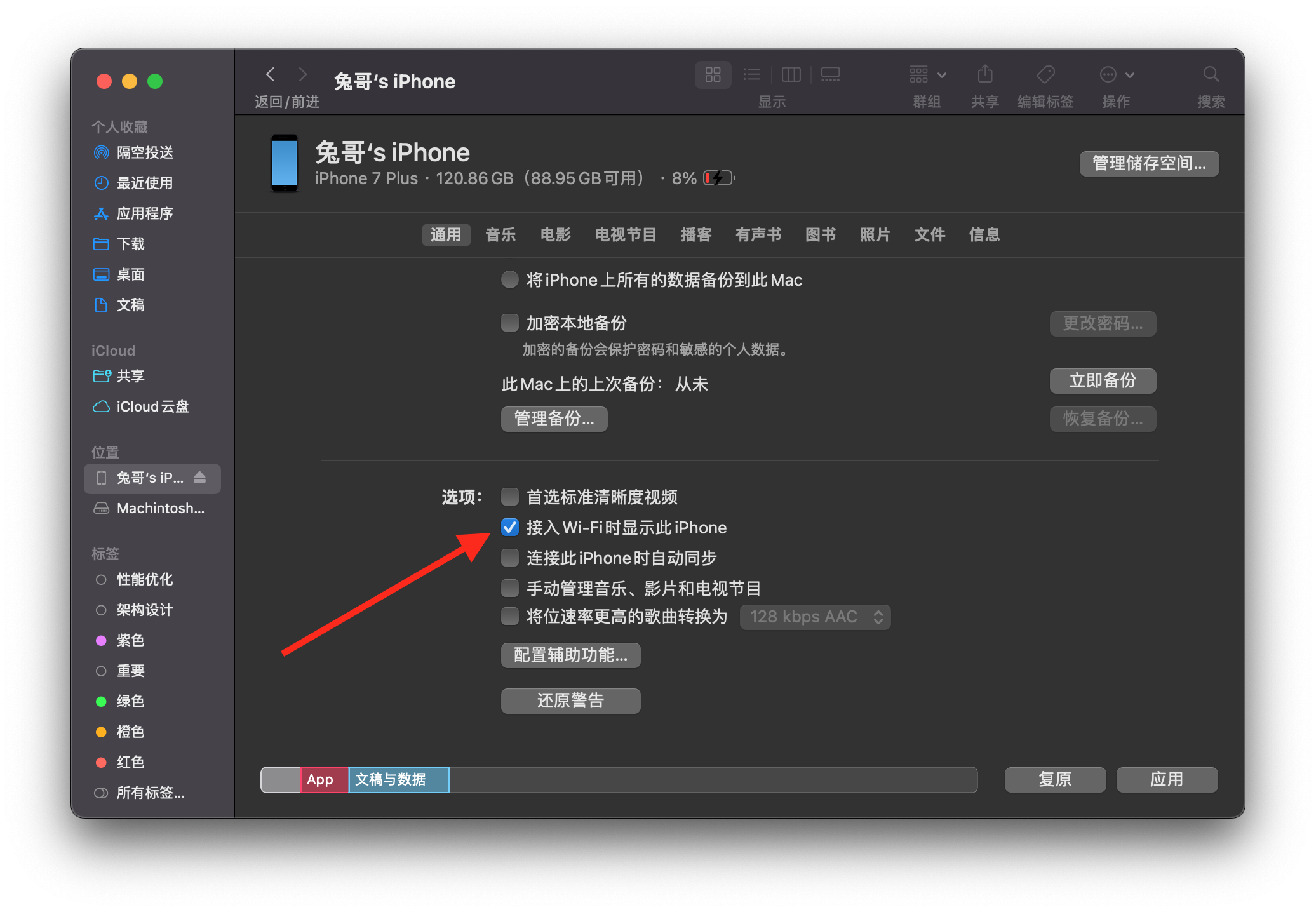Screen dimensions: 1316x912
Task: Open 搜索 with the magnifier icon
Action: point(1210,74)
